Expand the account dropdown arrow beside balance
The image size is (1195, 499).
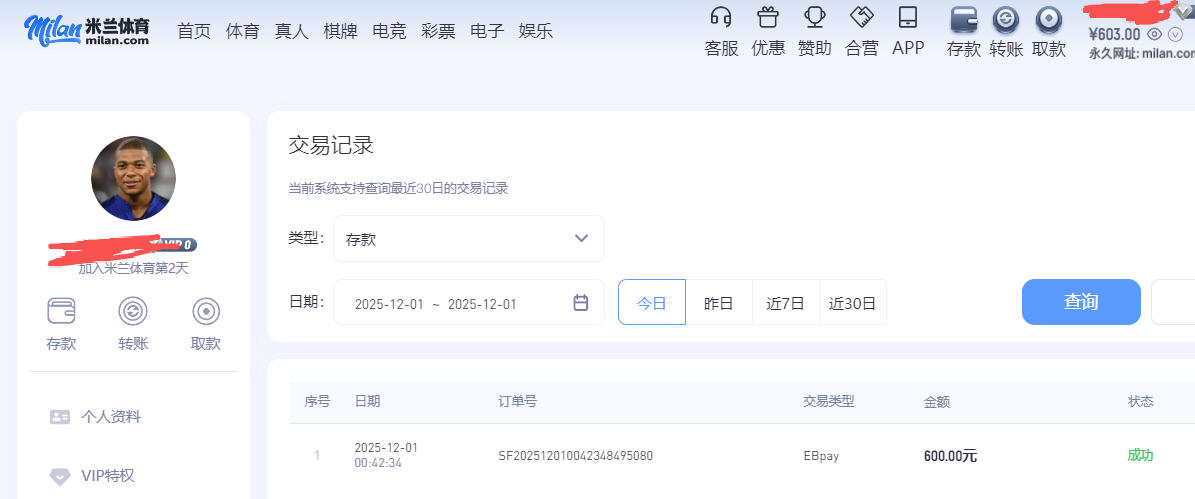pyautogui.click(x=1175, y=34)
